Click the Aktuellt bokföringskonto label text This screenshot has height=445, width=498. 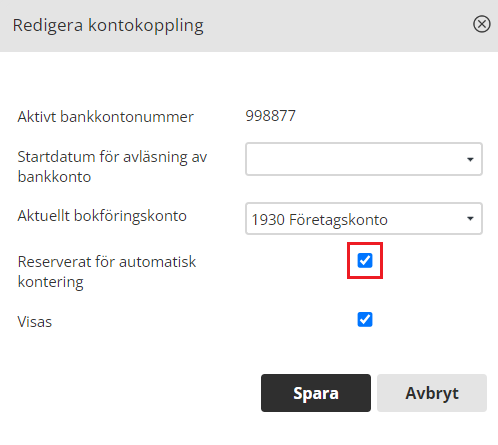pos(102,216)
